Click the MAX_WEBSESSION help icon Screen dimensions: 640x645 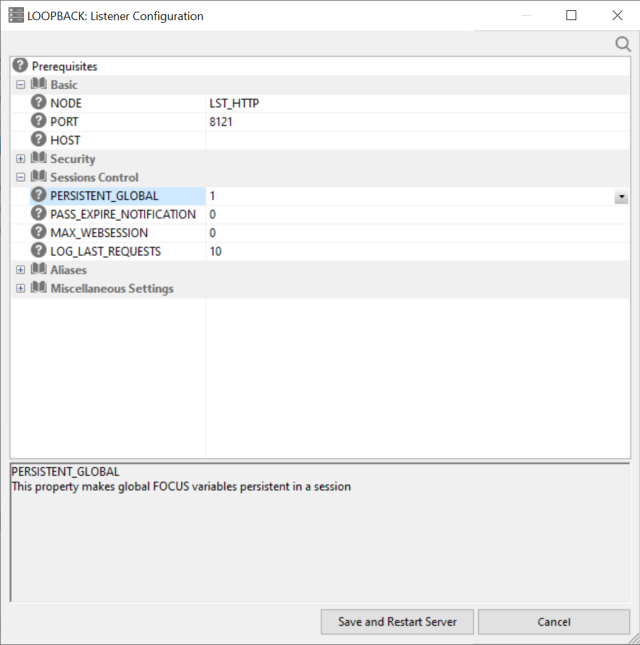39,233
